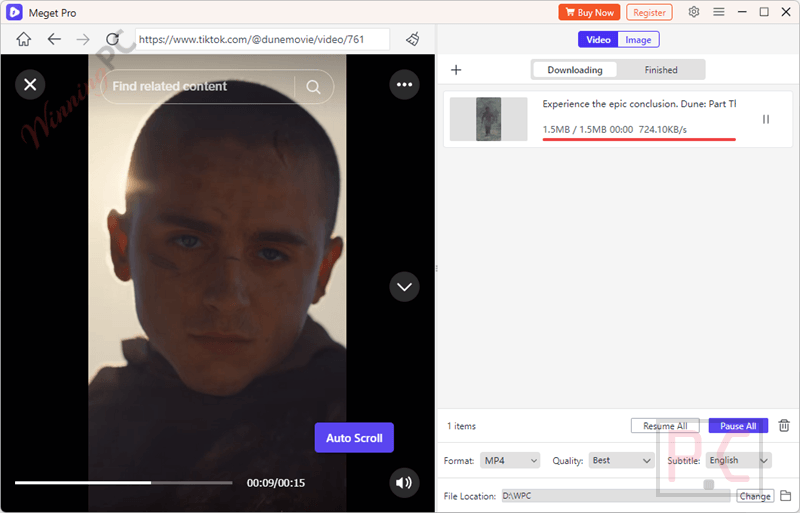Add a new download with the plus icon
The image size is (800, 513).
[456, 70]
